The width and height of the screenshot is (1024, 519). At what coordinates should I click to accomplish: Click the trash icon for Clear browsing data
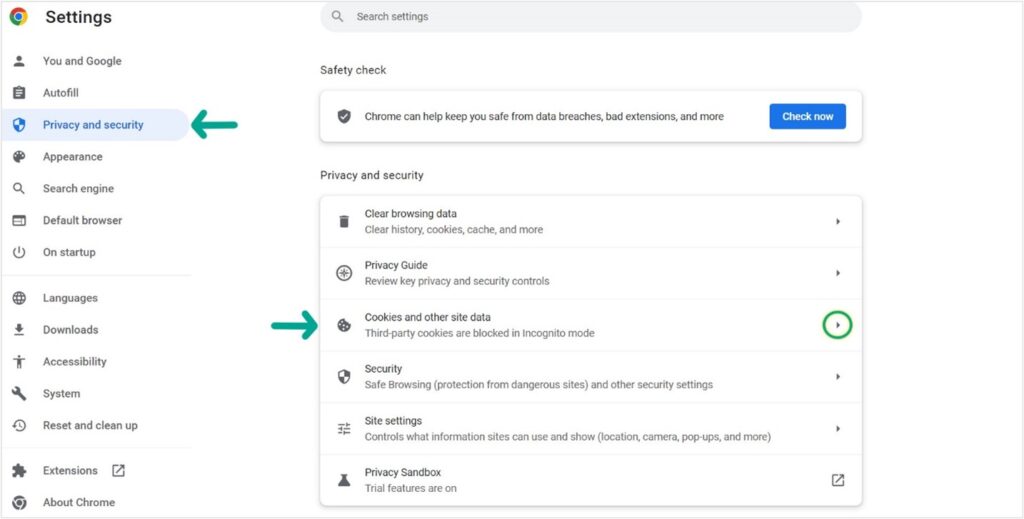pyautogui.click(x=344, y=221)
